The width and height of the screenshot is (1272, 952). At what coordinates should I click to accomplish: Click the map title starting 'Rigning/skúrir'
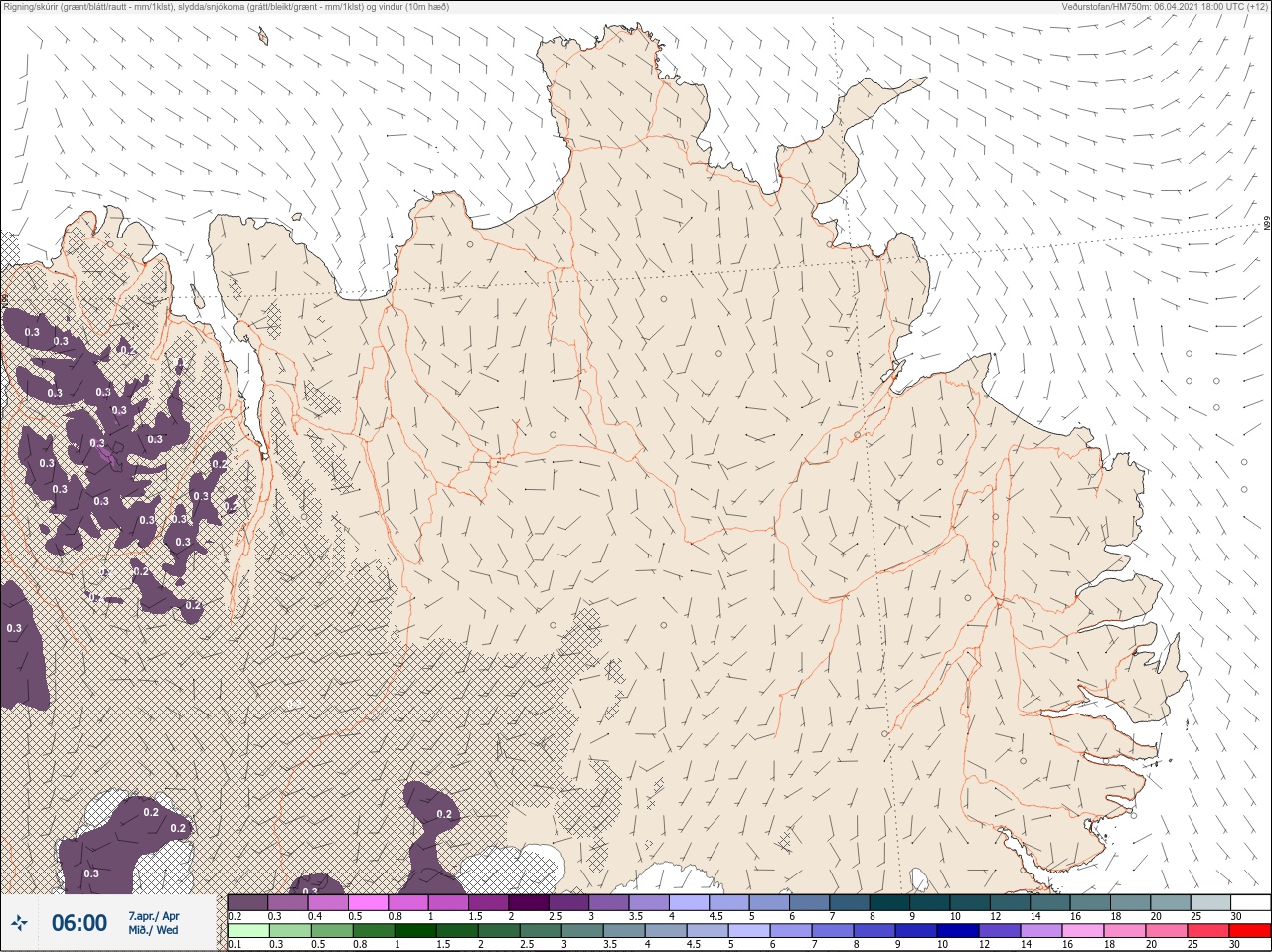tap(226, 7)
